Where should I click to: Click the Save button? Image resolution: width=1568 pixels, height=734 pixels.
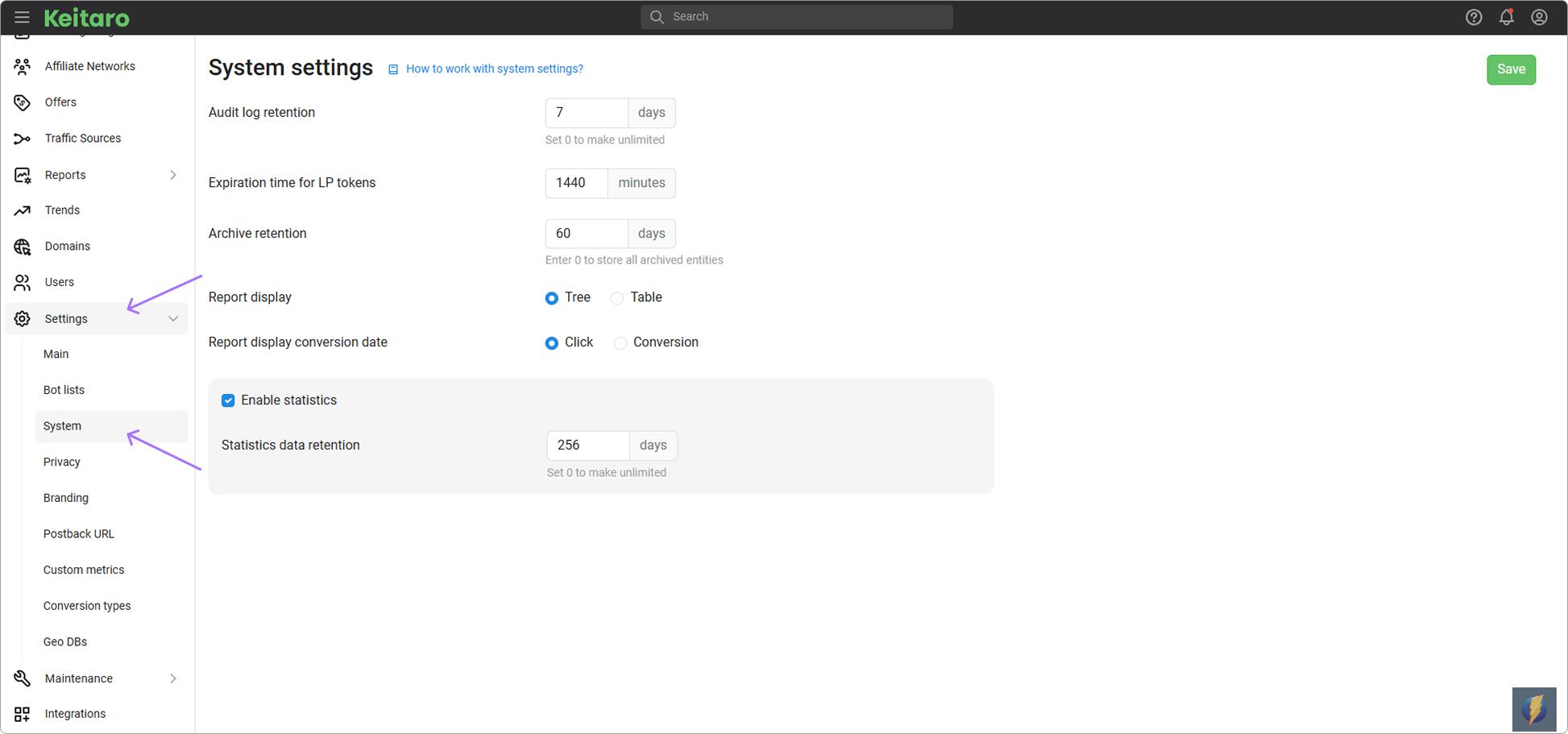click(x=1511, y=69)
